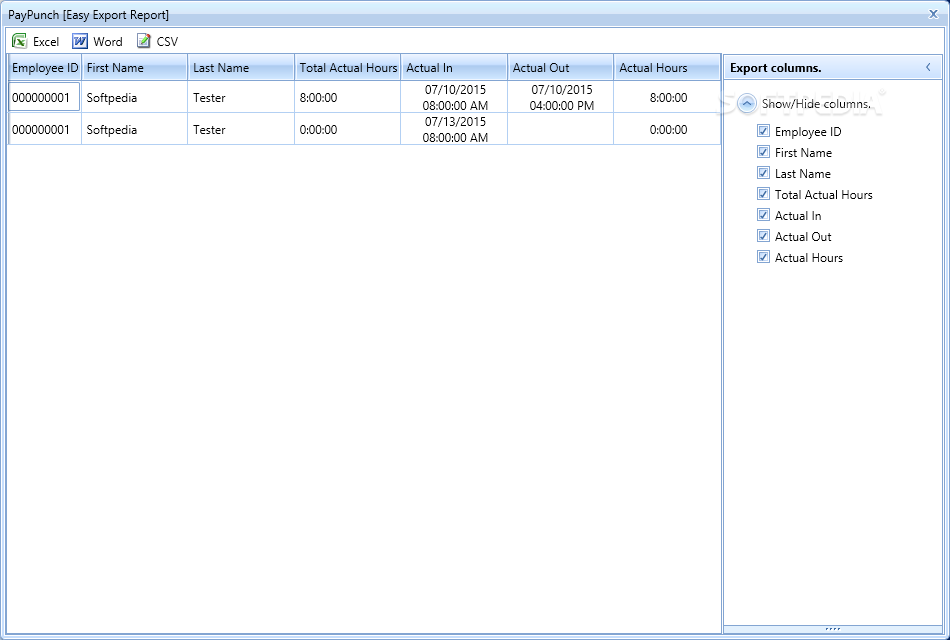The image size is (950, 640).
Task: Select the 07/10/2015 08:00:00 AM cell
Action: pos(454,97)
